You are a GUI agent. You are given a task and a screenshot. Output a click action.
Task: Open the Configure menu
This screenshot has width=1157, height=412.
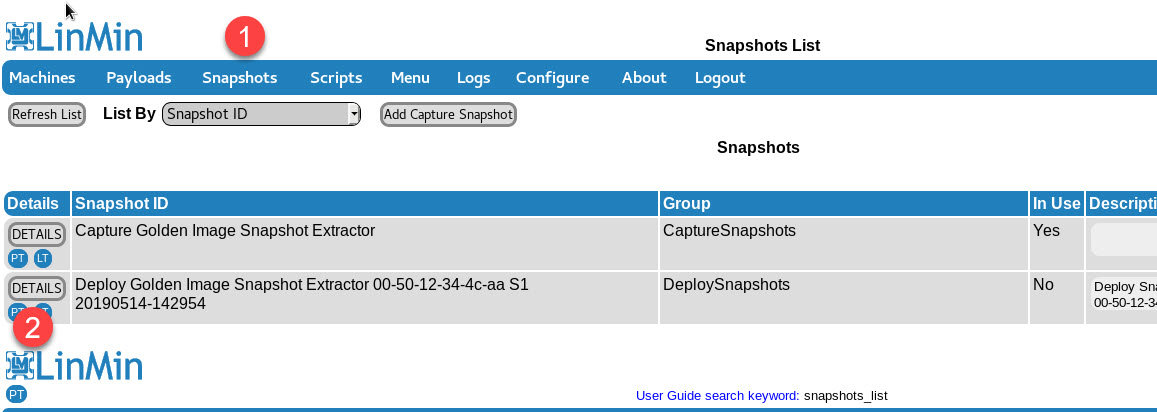coord(552,78)
